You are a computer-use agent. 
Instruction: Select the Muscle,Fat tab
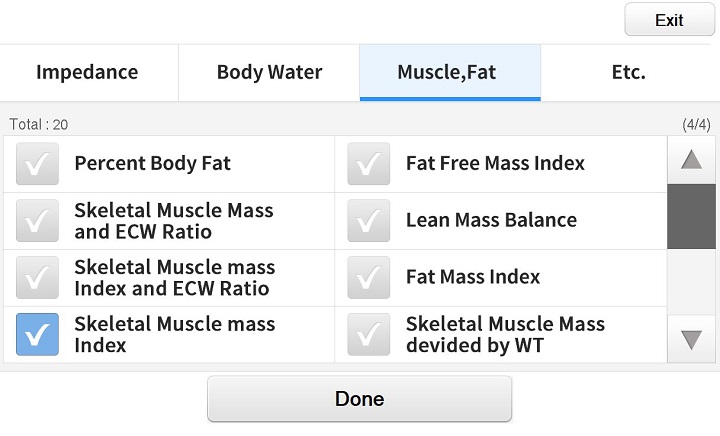coord(447,72)
